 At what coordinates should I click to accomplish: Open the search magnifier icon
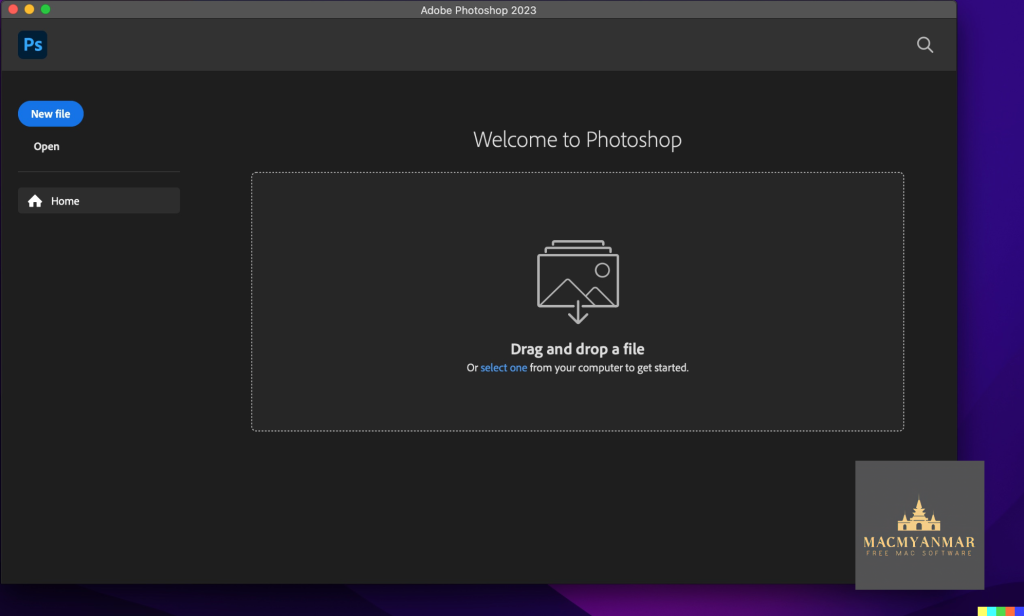pos(925,44)
